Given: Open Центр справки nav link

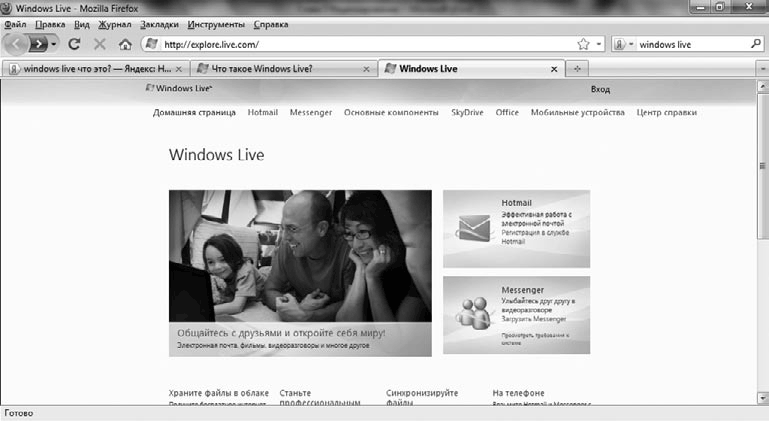Looking at the screenshot, I should (666, 112).
